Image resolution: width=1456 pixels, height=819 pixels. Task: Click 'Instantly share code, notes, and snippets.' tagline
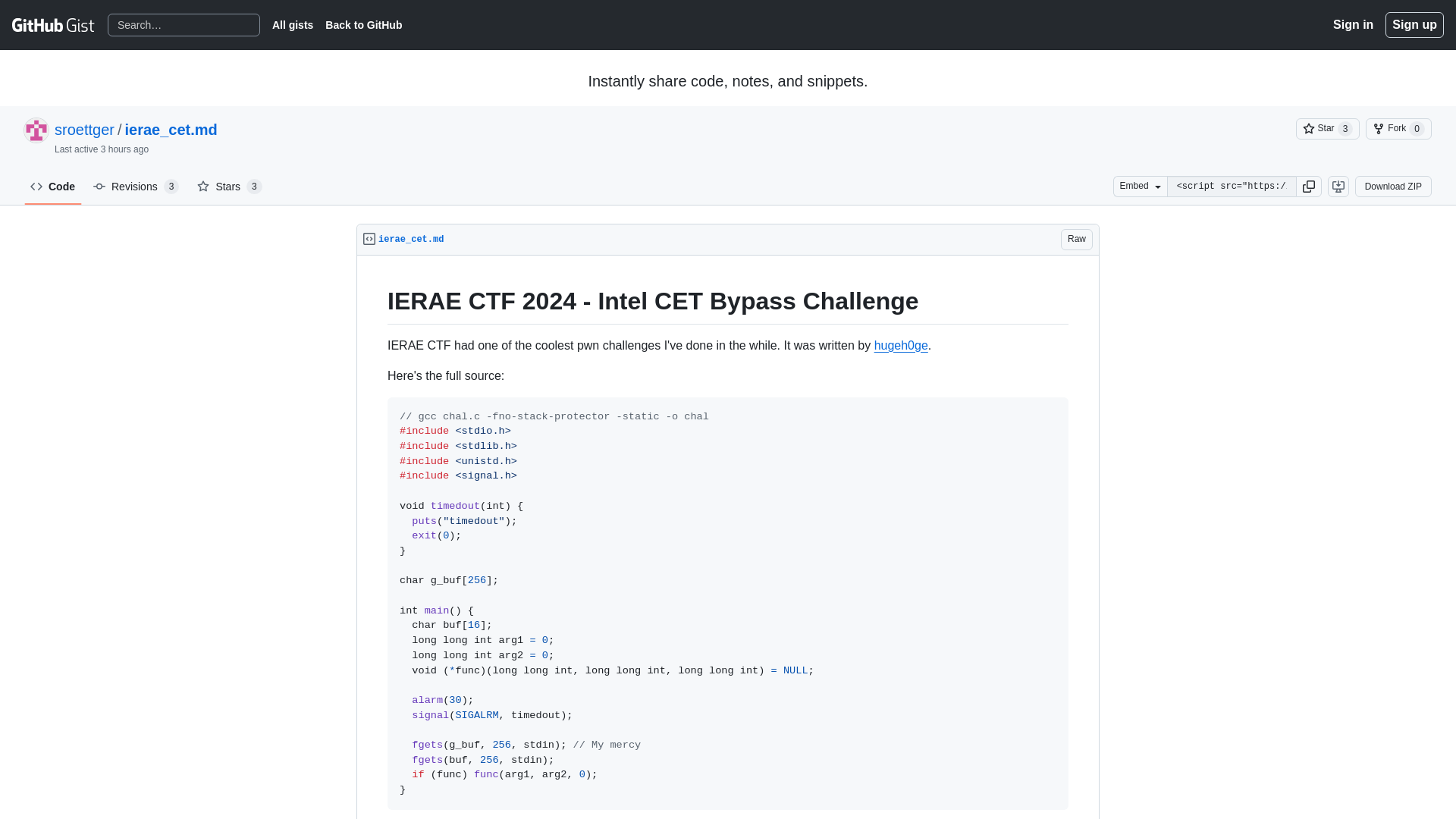click(x=728, y=81)
